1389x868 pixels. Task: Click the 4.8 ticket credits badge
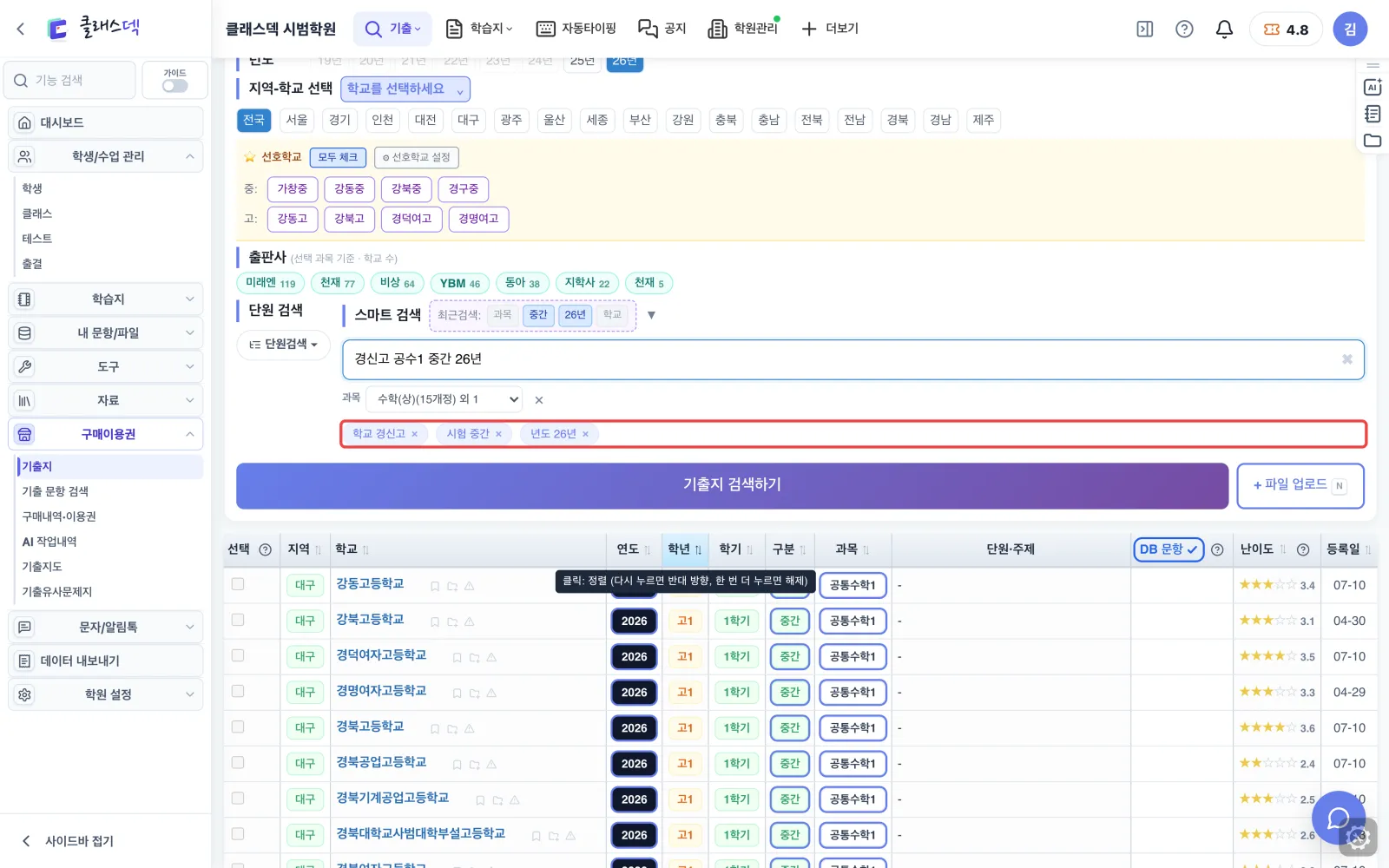click(x=1286, y=29)
